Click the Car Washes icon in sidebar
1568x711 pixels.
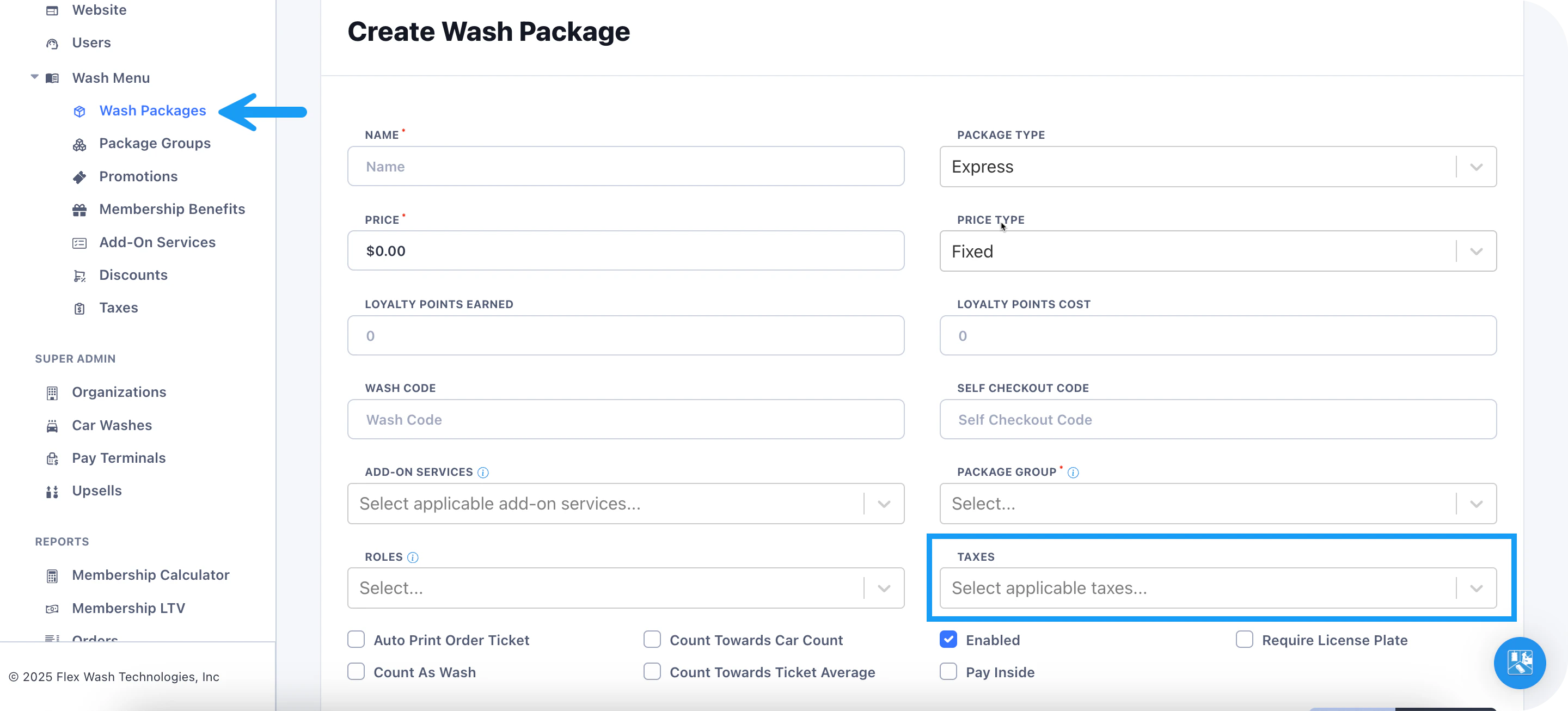tap(52, 426)
